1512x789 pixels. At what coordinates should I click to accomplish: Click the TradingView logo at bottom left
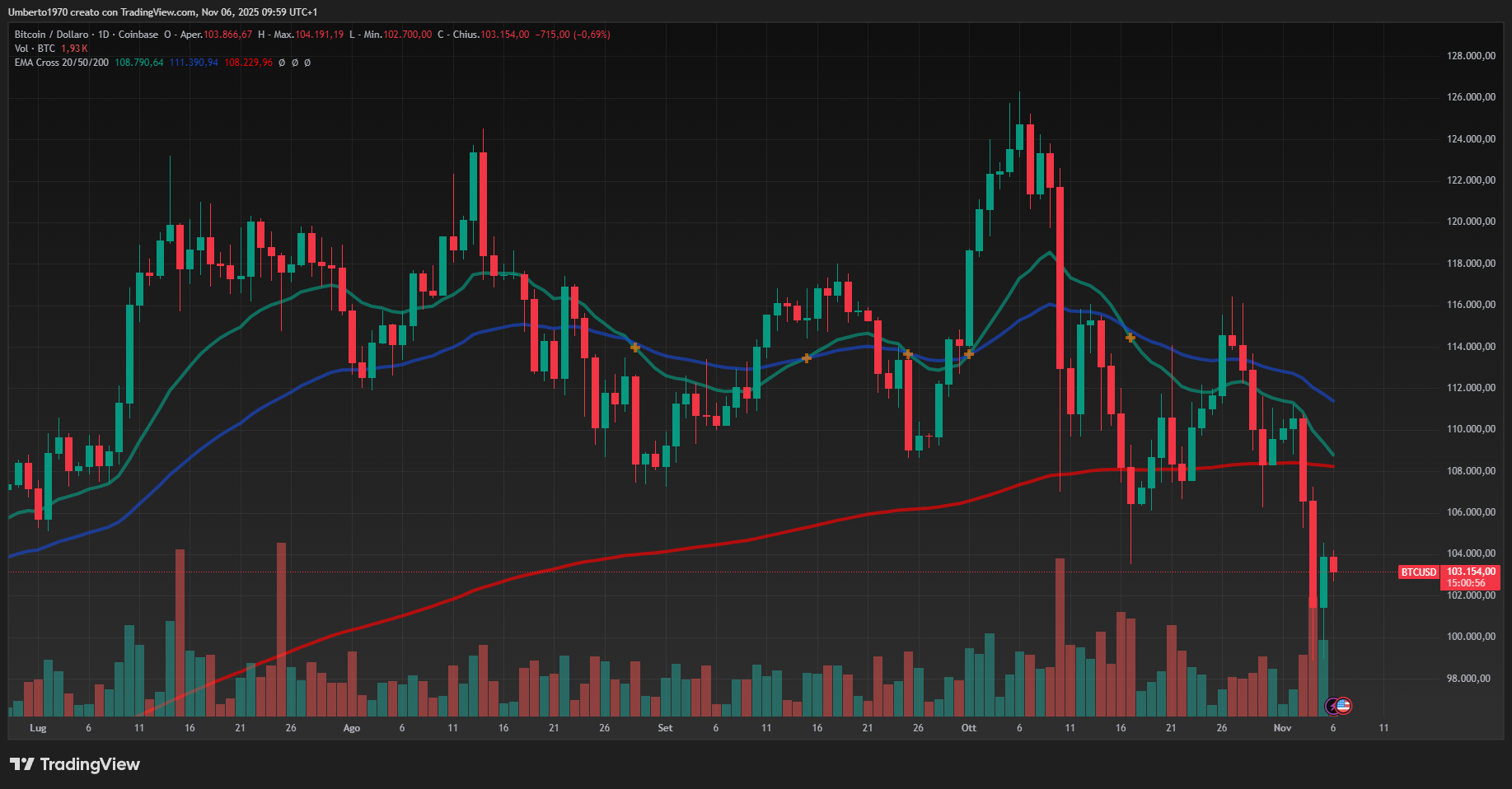[75, 764]
